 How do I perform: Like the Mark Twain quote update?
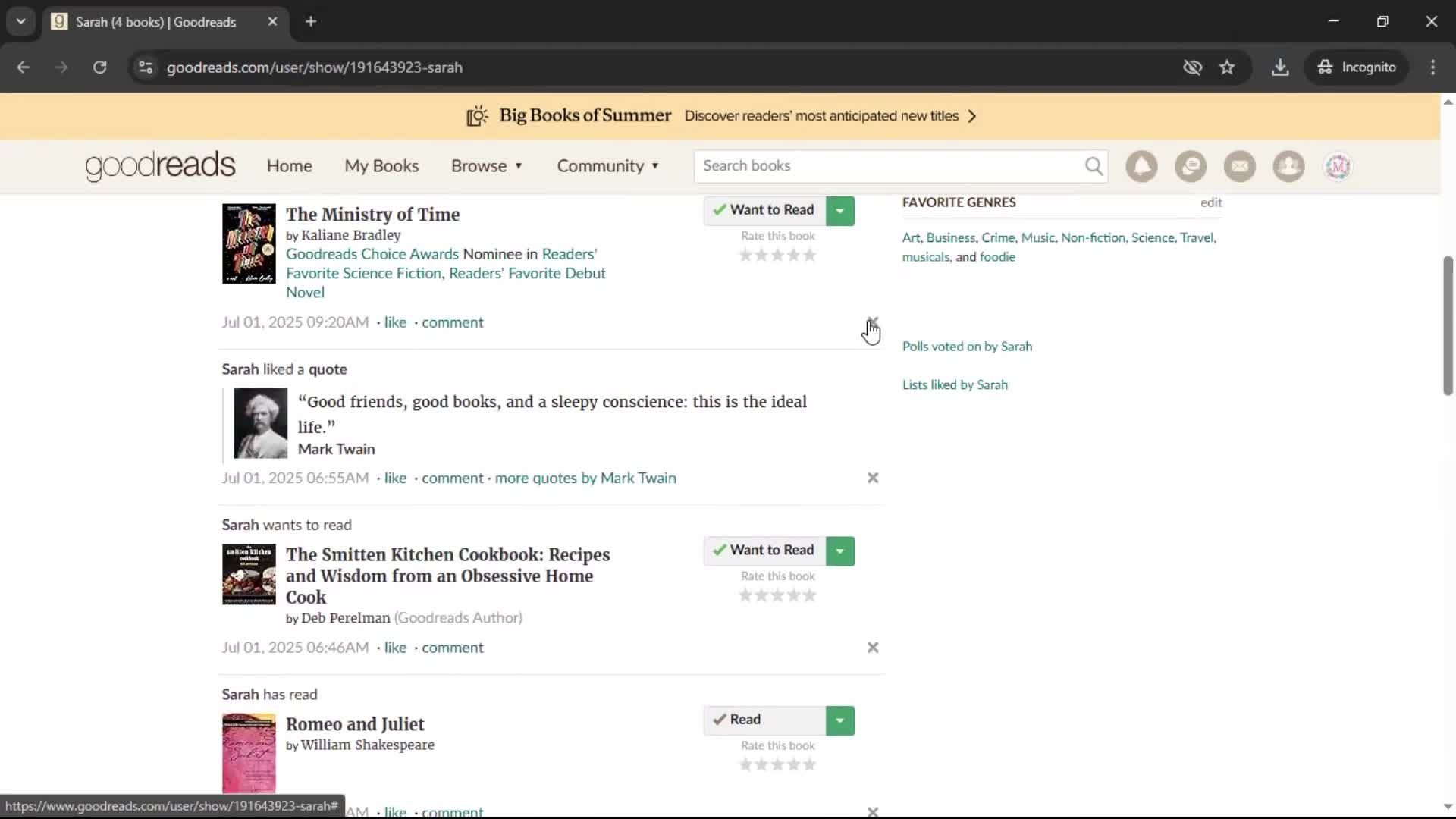coord(395,479)
